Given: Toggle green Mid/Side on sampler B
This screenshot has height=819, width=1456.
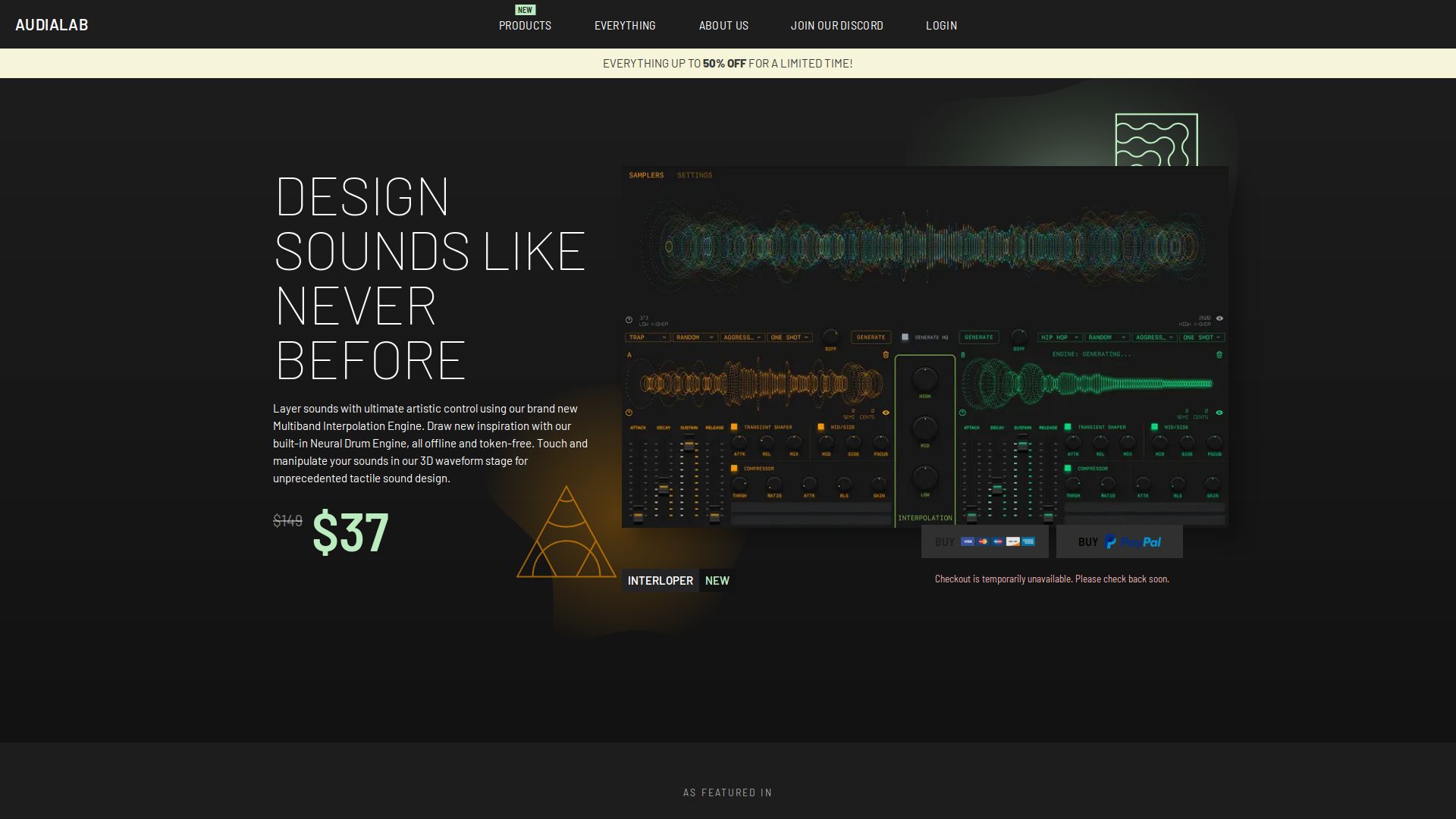Looking at the screenshot, I should [1154, 427].
